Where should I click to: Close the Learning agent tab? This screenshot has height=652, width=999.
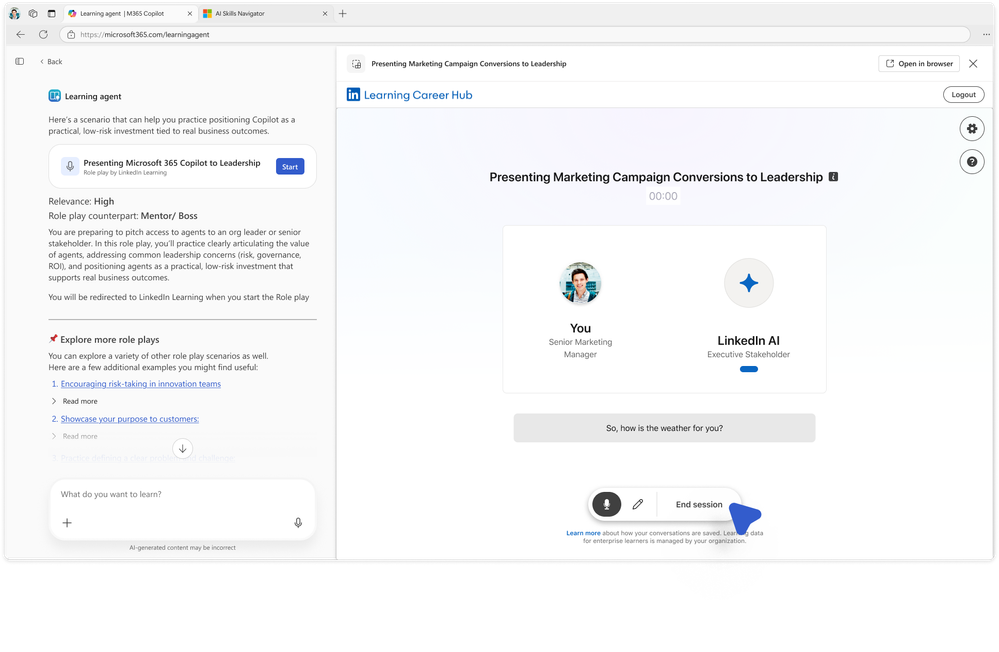(189, 13)
